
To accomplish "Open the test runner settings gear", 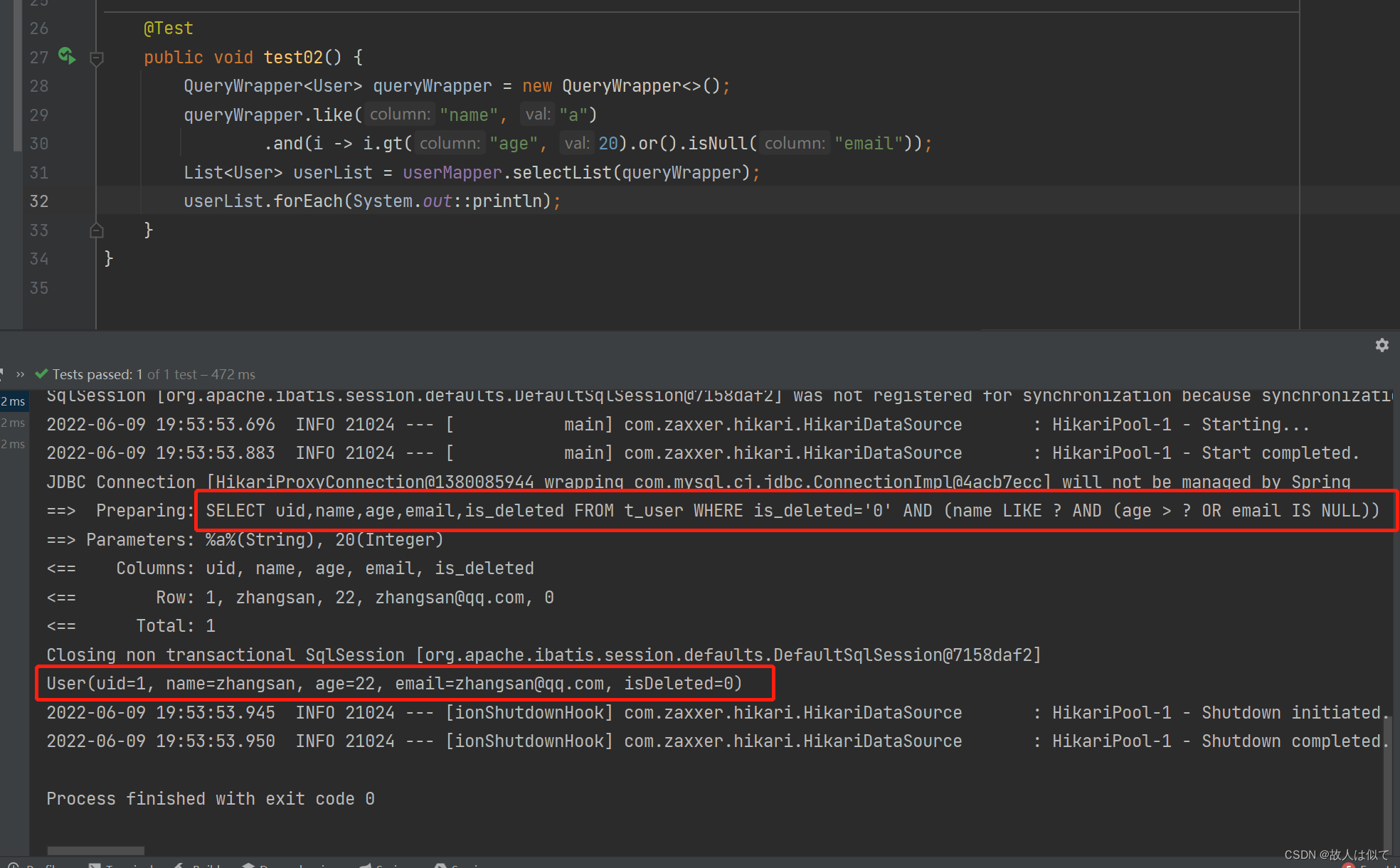I will (x=1382, y=345).
